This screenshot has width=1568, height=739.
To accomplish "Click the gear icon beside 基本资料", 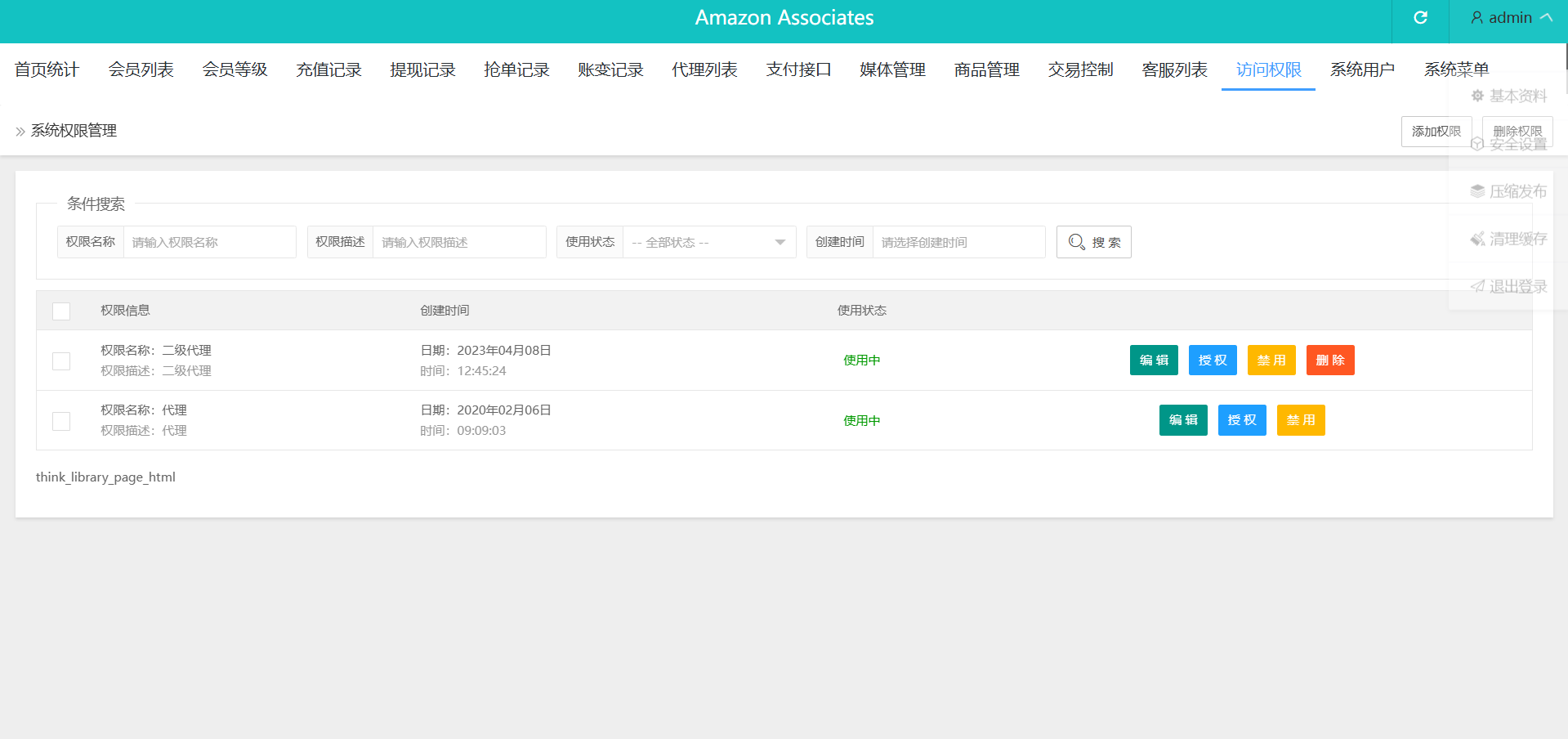I will [x=1477, y=96].
